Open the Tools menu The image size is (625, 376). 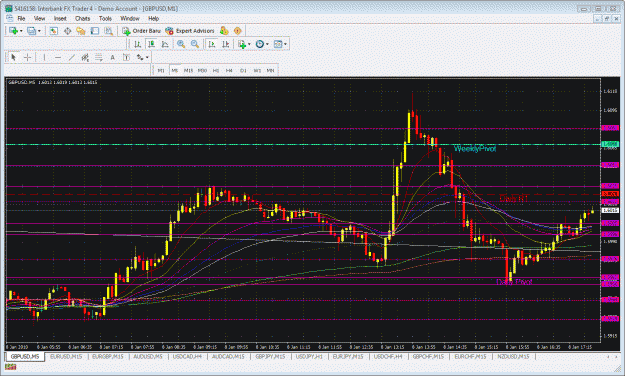coord(105,18)
